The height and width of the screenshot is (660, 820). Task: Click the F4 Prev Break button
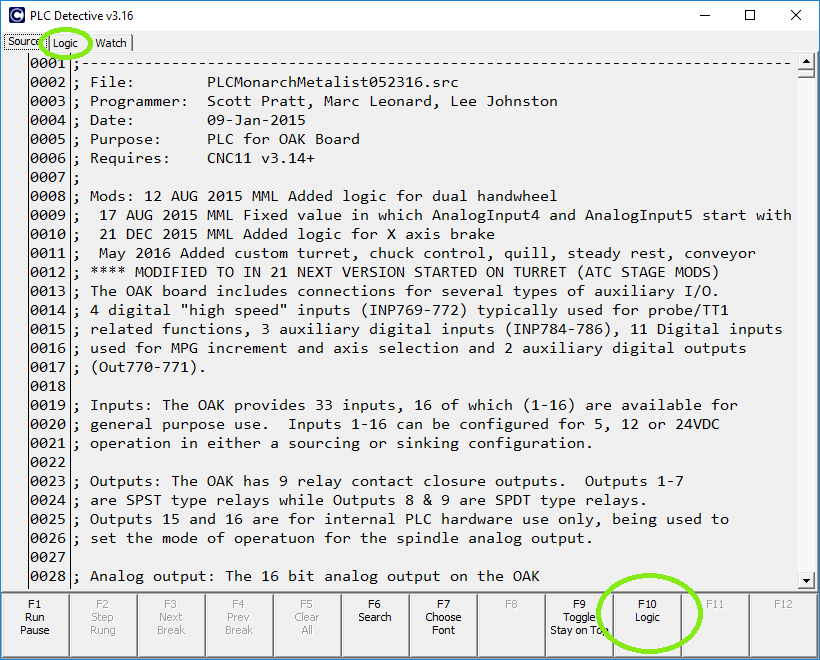point(239,617)
